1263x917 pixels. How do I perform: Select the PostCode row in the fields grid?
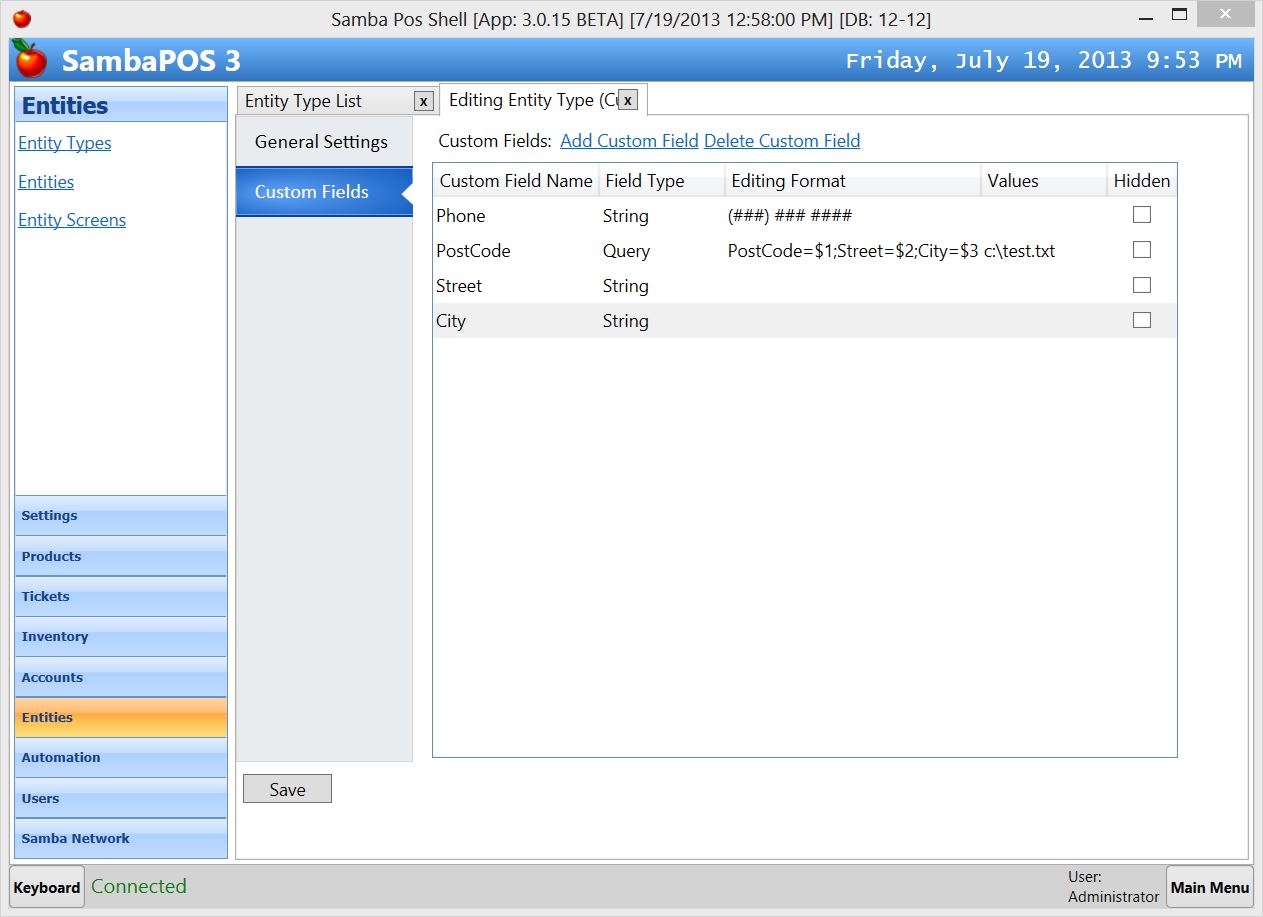(600, 251)
